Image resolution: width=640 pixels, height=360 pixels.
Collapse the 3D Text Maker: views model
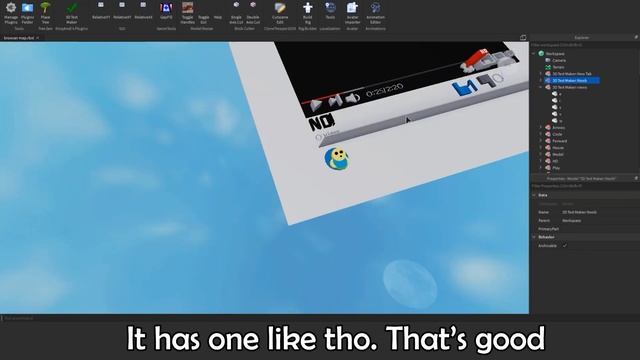(541, 87)
